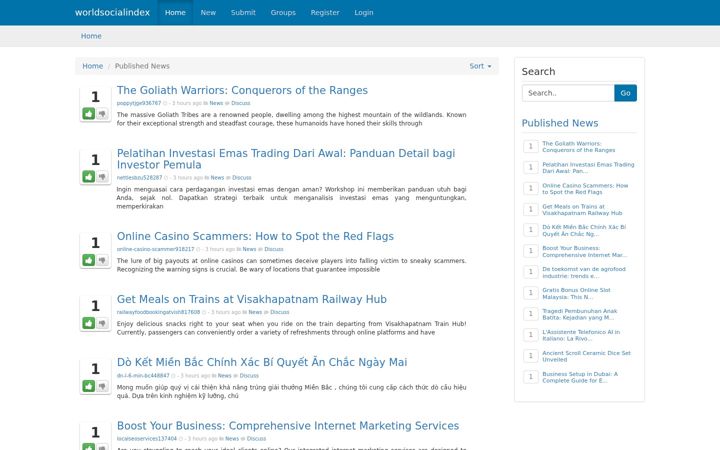Open sidebar link Ancient Scroll Ceramic Dice Set
Viewport: 720px width, 450px height.
pyautogui.click(x=586, y=356)
